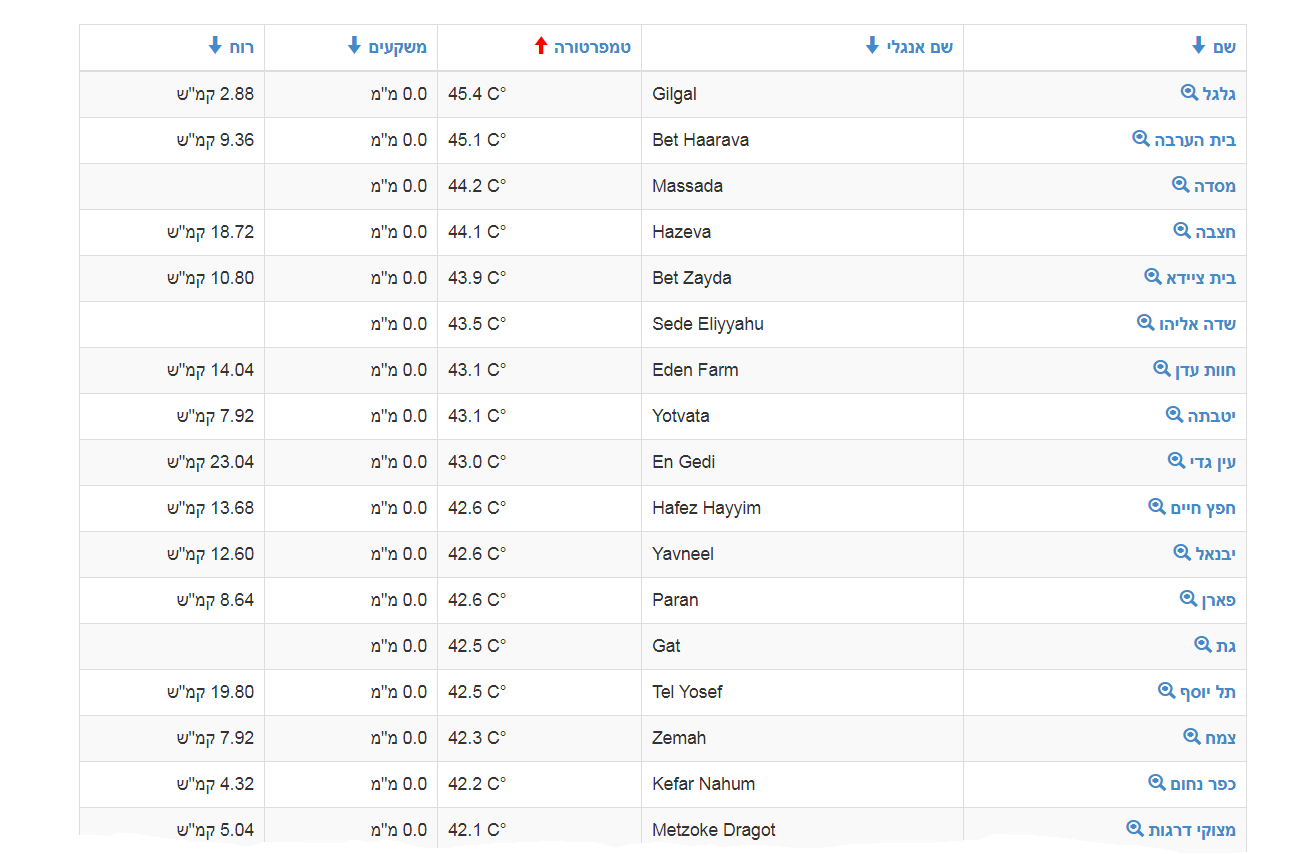The width and height of the screenshot is (1301, 854).
Task: Sort by משקעים column arrow
Action: [354, 46]
